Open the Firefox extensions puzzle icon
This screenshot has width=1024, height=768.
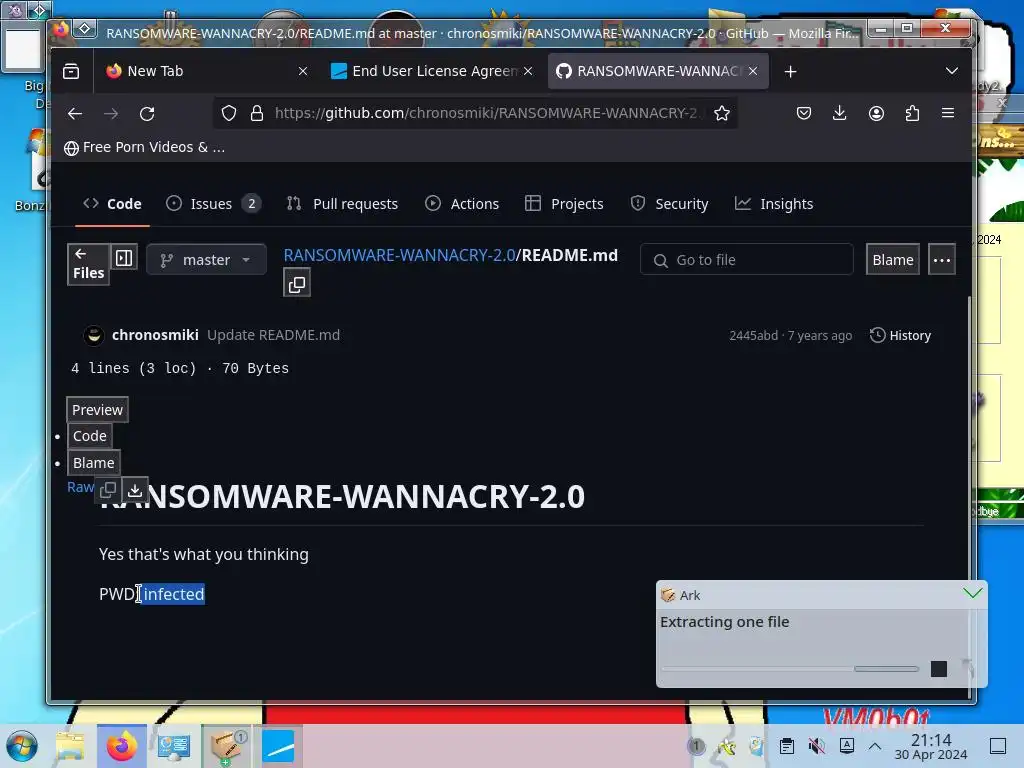[x=912, y=114]
